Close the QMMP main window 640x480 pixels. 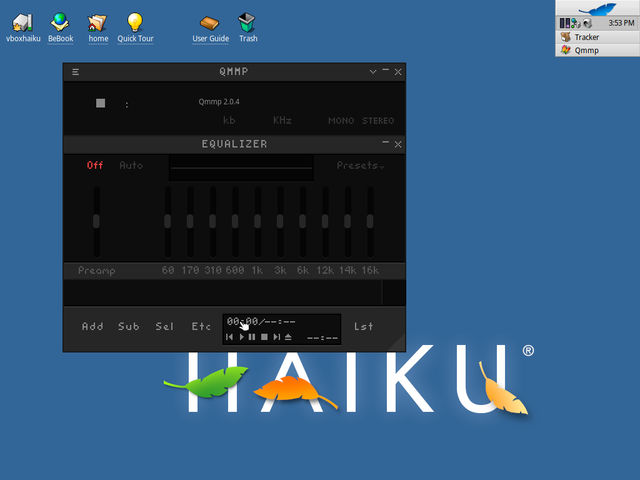398,72
